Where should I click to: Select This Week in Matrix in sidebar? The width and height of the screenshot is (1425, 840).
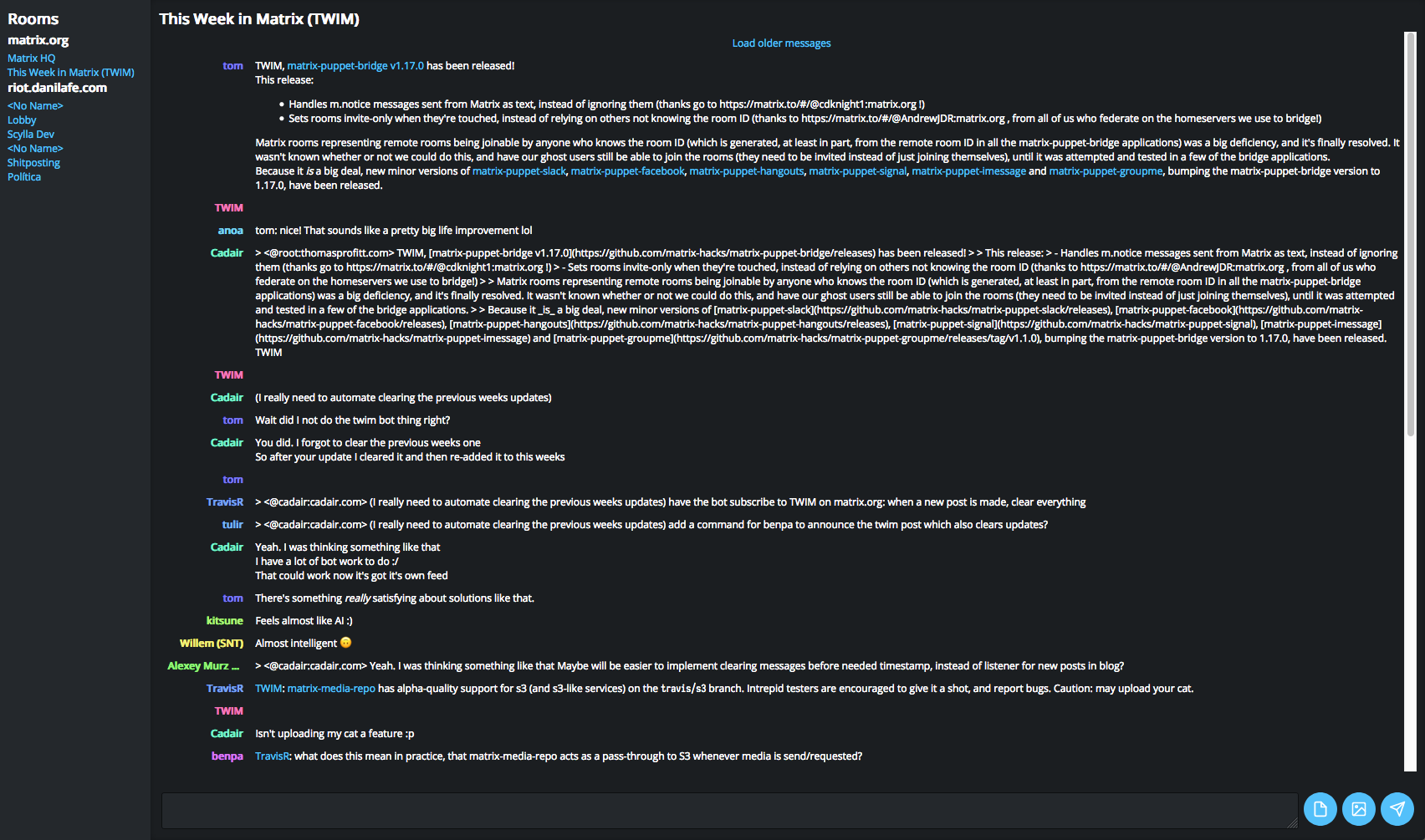70,73
